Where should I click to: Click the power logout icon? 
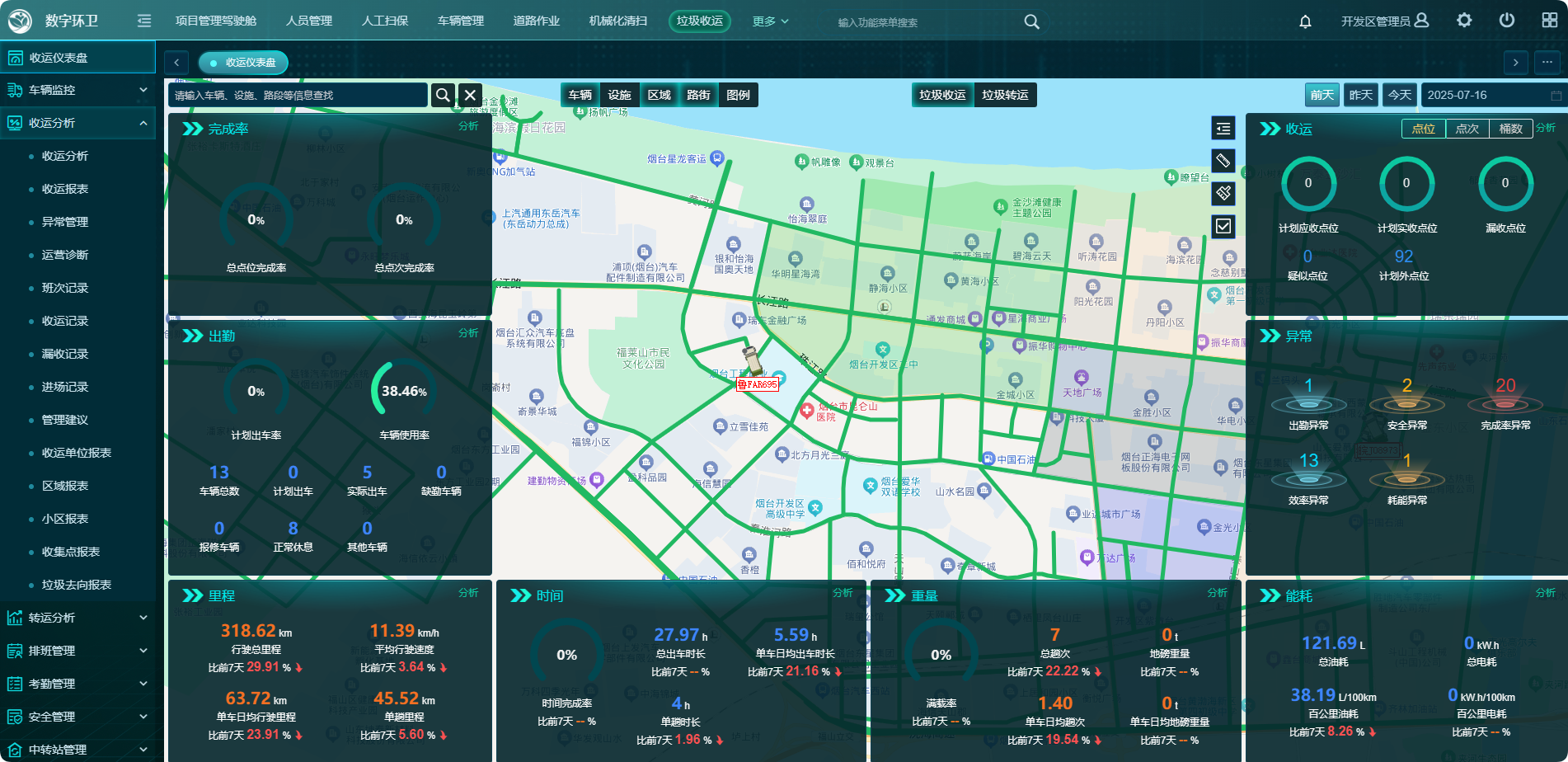point(1507,21)
